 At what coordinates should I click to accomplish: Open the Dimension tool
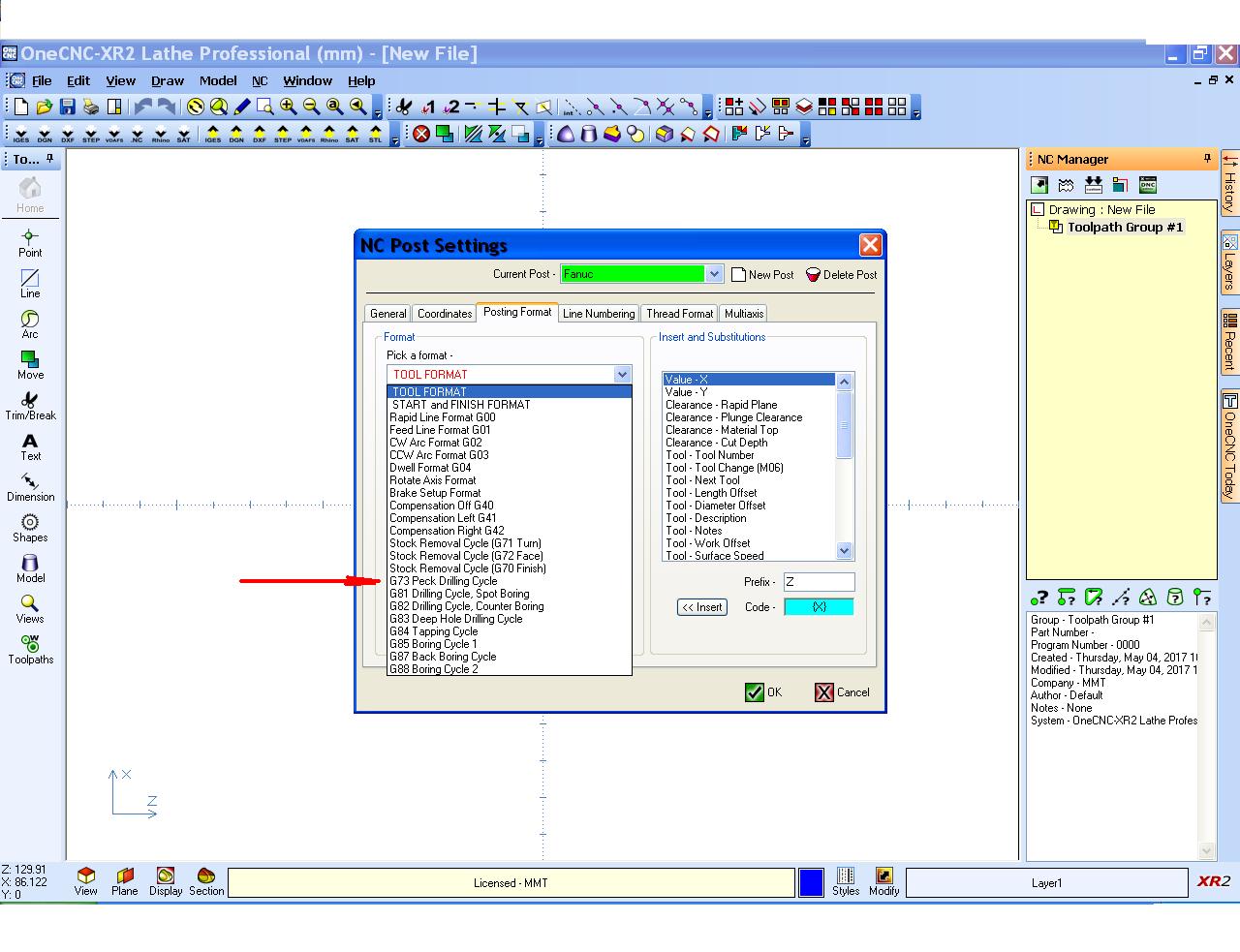point(30,487)
